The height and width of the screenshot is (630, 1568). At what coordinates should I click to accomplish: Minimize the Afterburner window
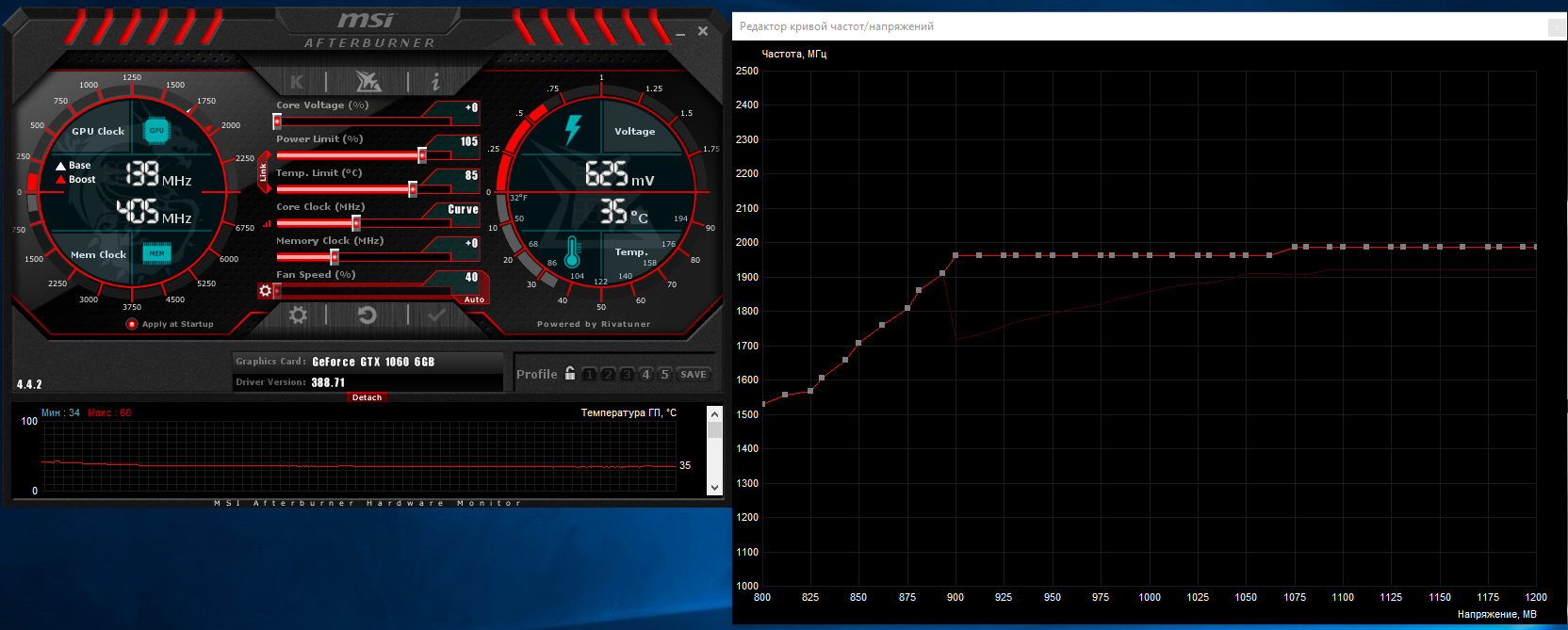pos(680,34)
